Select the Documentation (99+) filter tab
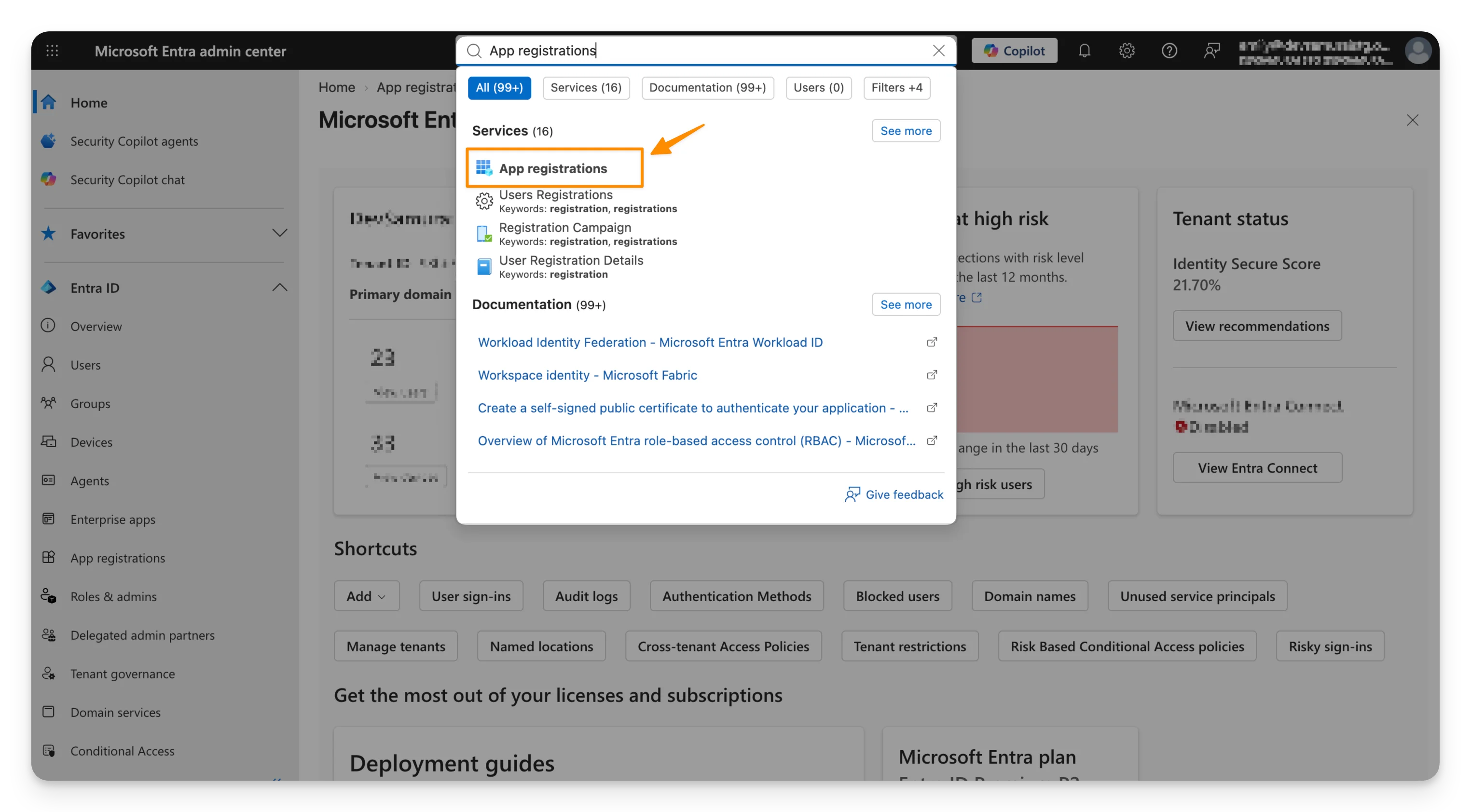The image size is (1471, 812). [x=708, y=87]
